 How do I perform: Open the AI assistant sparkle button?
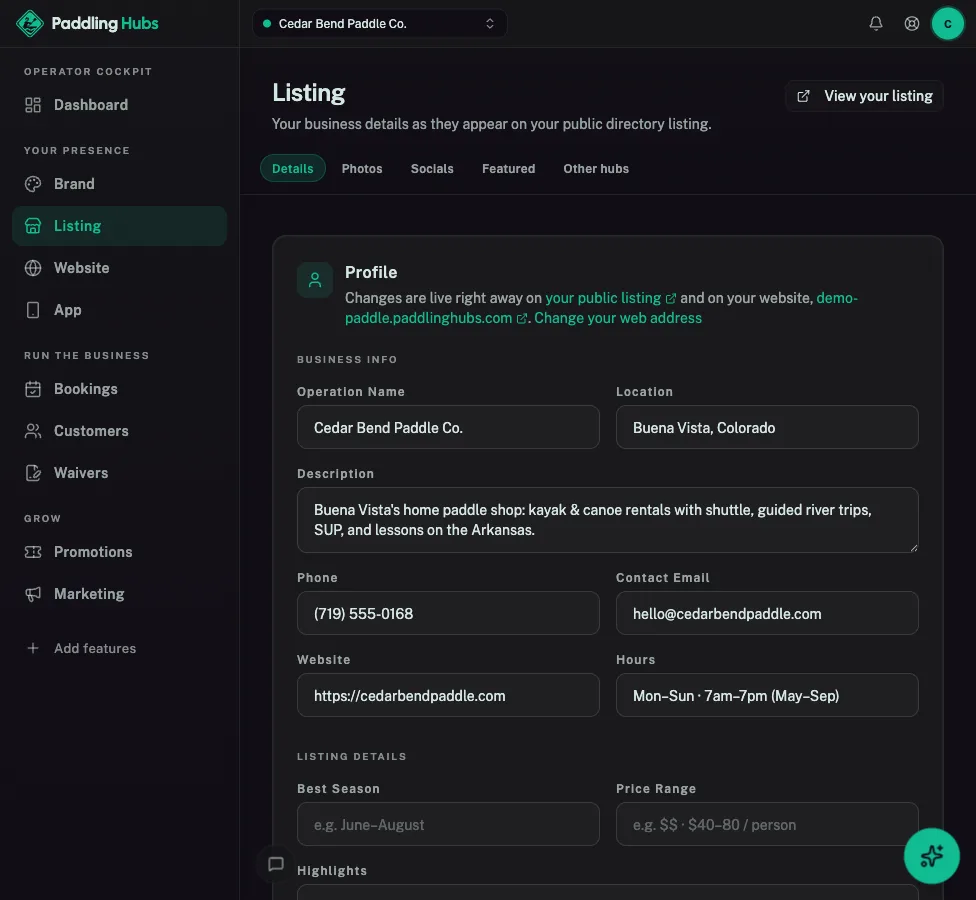pos(932,856)
